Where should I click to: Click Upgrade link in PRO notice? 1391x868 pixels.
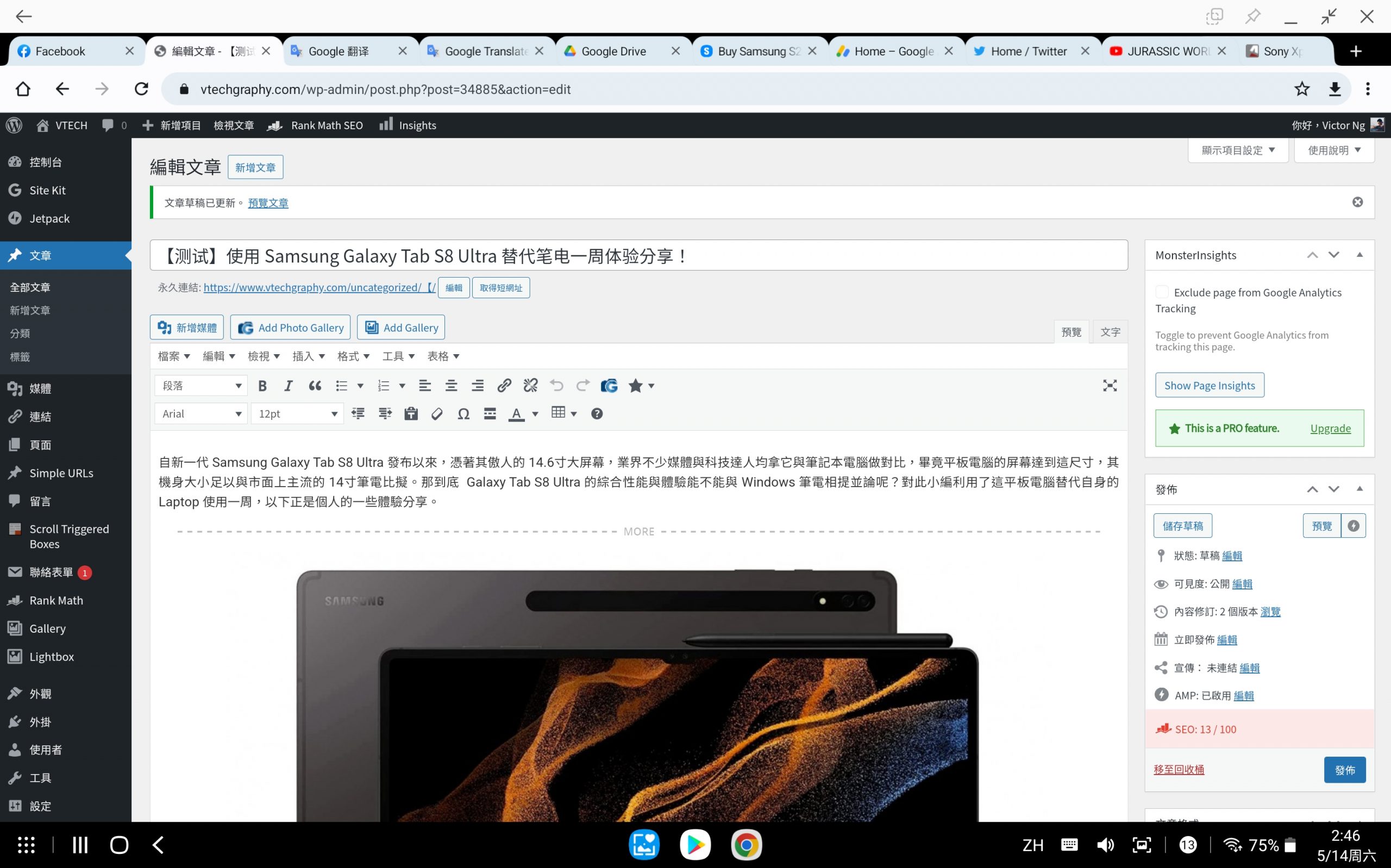(x=1330, y=428)
